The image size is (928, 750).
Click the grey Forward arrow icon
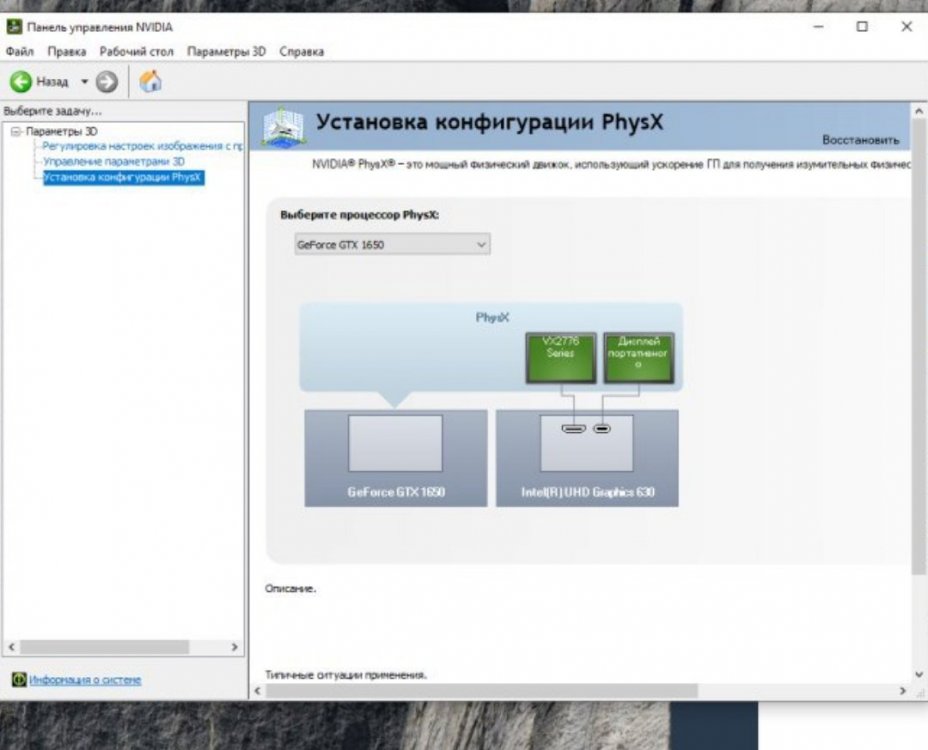point(107,82)
